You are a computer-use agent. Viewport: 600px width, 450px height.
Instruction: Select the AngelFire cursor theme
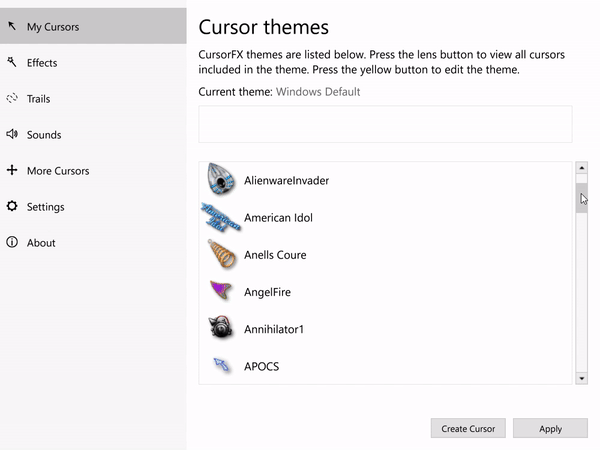385,292
